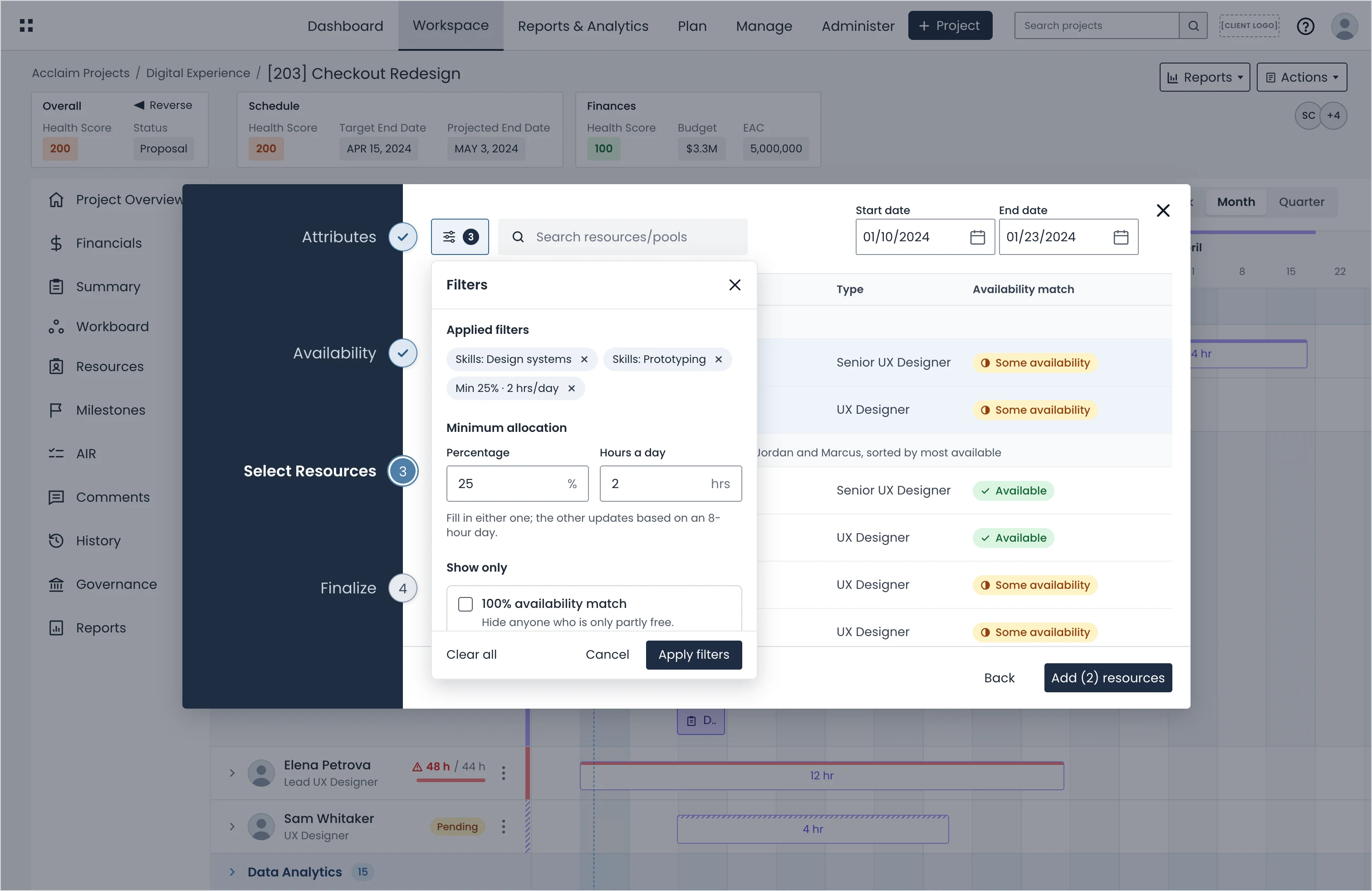Click the + Project button
Viewport: 1372px width, 891px height.
click(950, 25)
